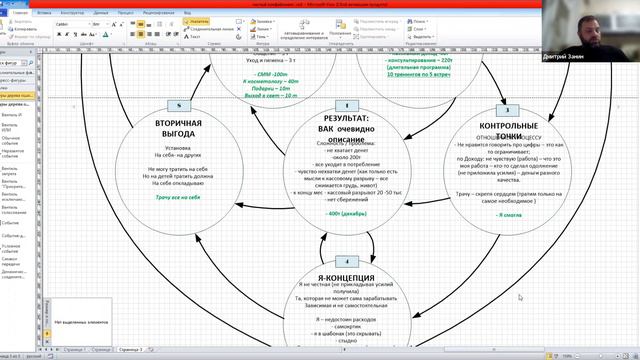
Task: Open the font color picker
Action: [106, 35]
